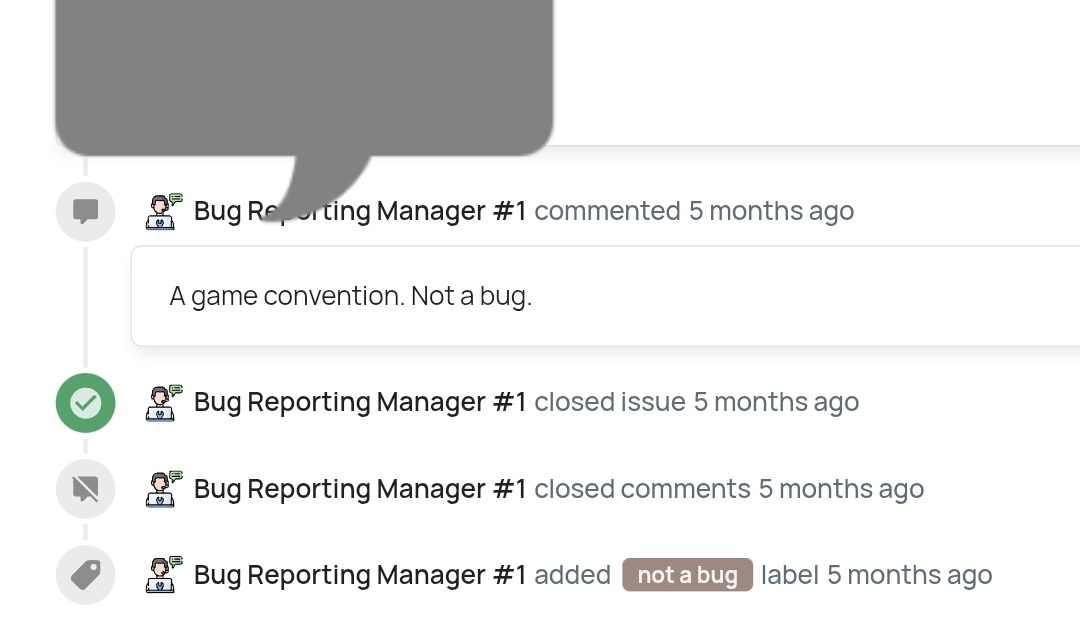Click '5 months ago' beside closed comments event
Image resolution: width=1080 pixels, height=626 pixels.
(x=841, y=489)
